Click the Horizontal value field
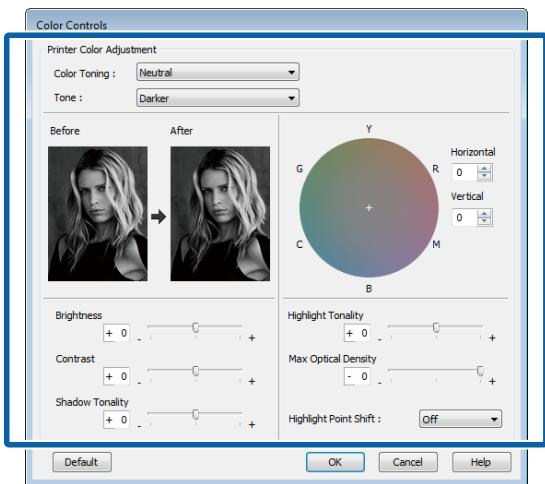 (465, 172)
